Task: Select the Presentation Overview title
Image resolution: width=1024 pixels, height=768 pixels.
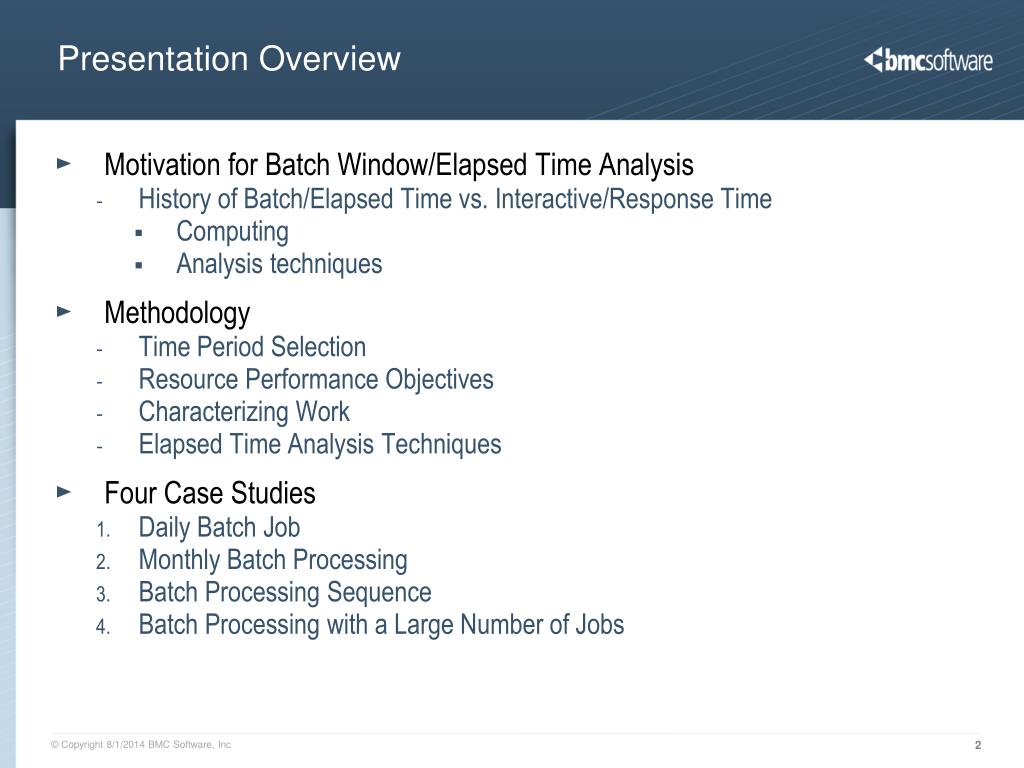Action: click(x=229, y=59)
